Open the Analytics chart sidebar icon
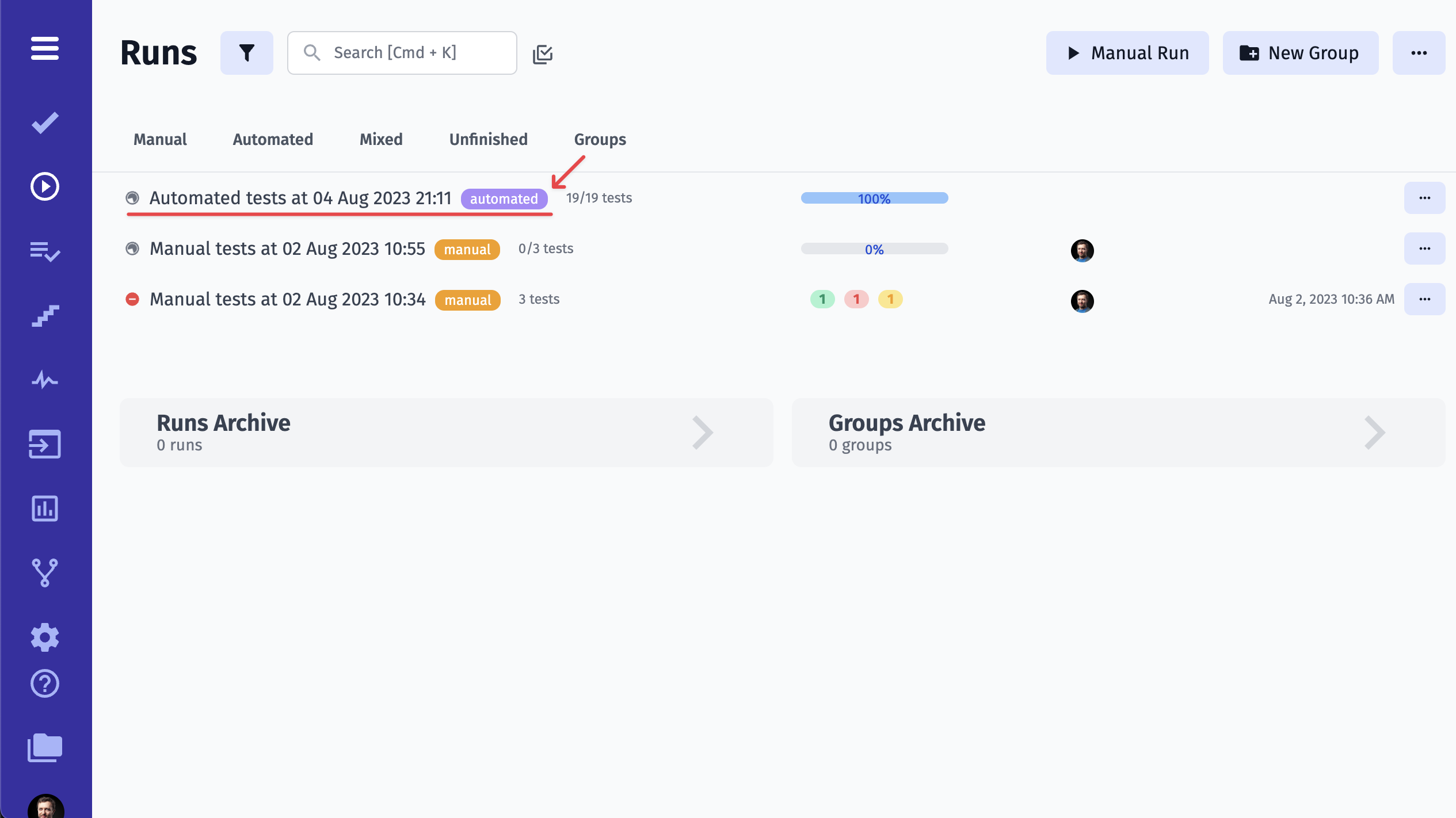1456x818 pixels. coord(45,509)
